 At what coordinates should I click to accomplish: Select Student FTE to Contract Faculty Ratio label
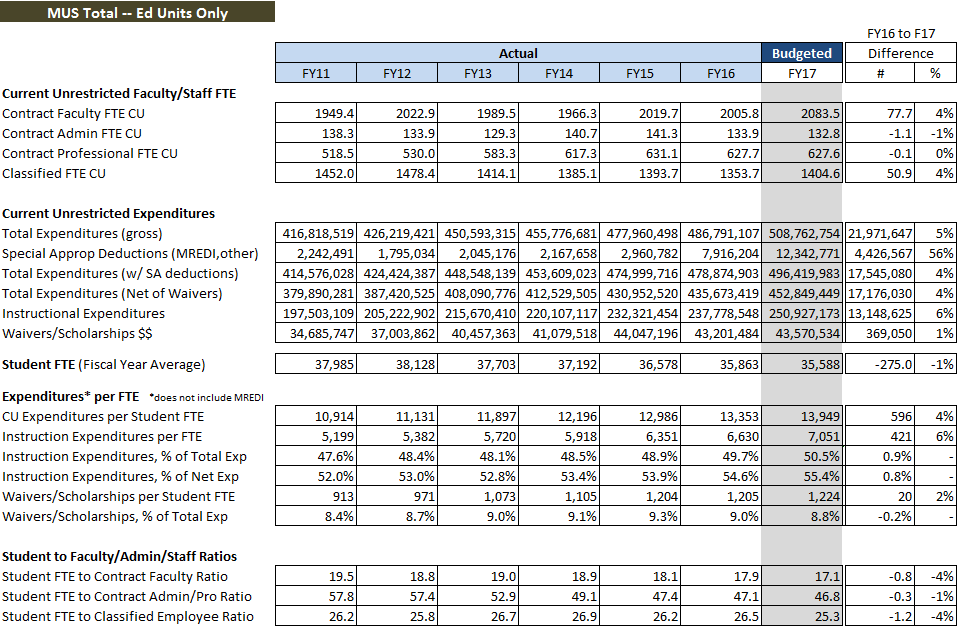coord(115,577)
